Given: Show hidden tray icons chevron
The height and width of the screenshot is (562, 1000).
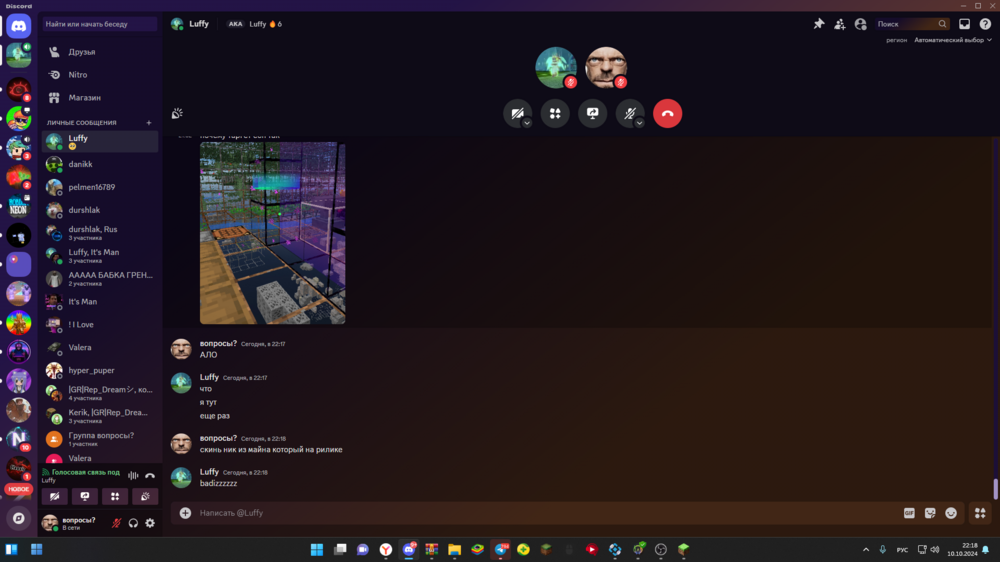Looking at the screenshot, I should [x=865, y=549].
